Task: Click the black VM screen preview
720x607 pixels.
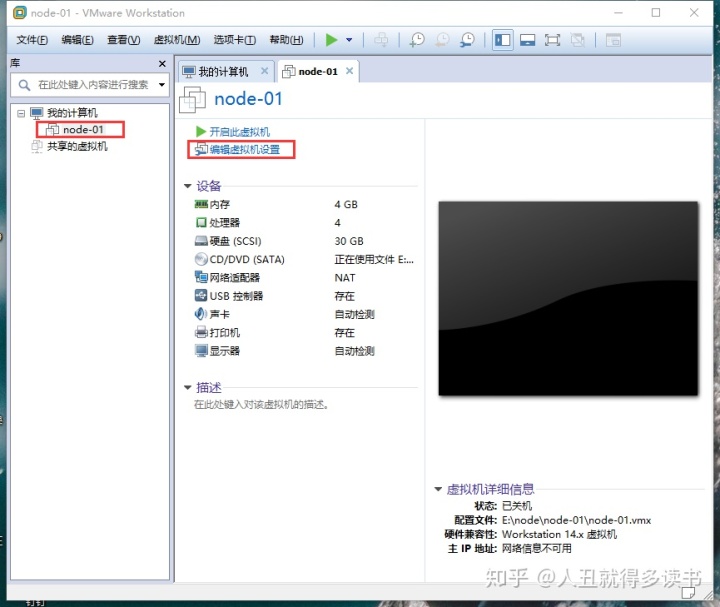Action: [x=568, y=298]
